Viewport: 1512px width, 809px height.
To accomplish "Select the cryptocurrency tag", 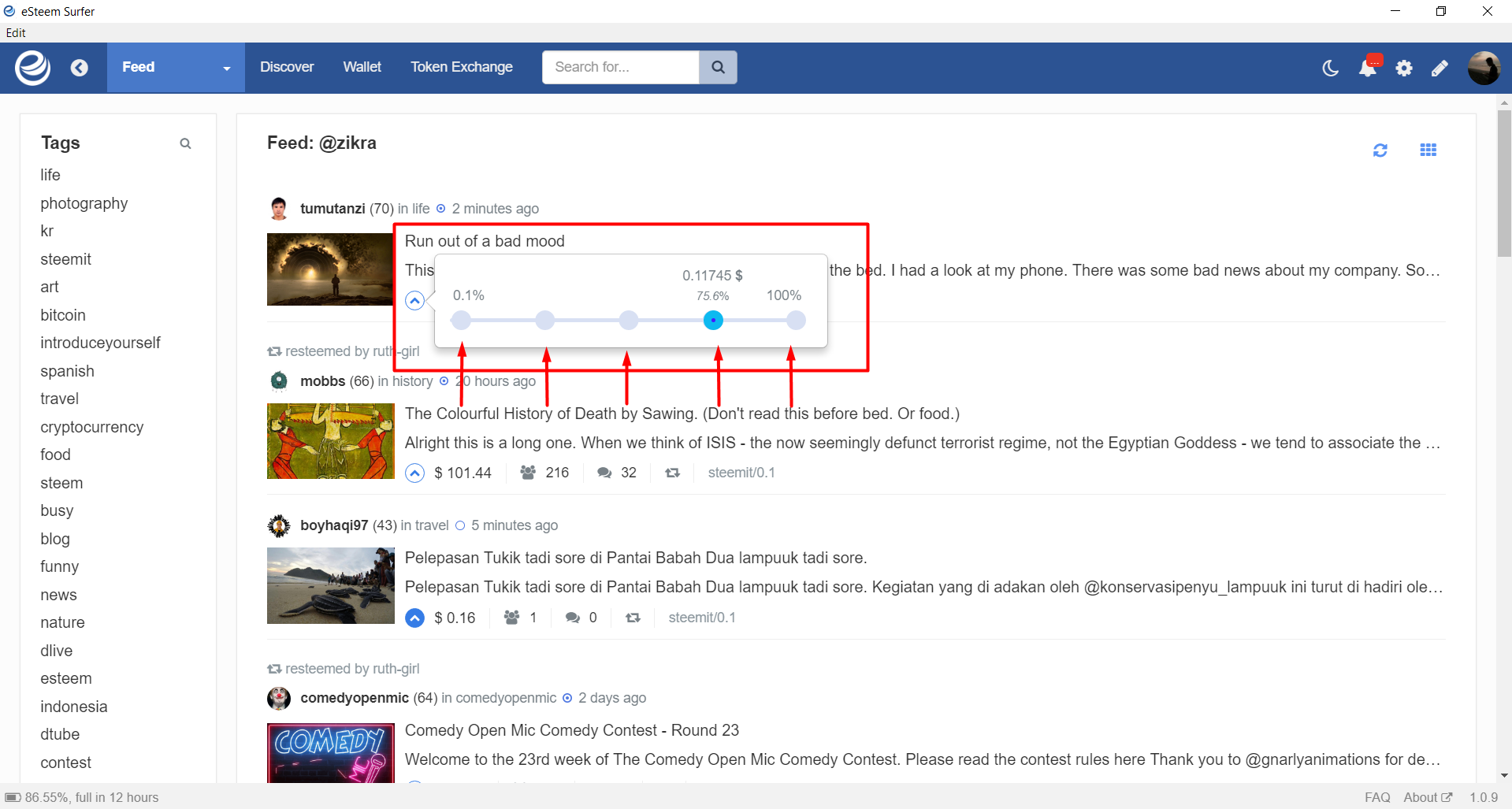I will click(92, 427).
